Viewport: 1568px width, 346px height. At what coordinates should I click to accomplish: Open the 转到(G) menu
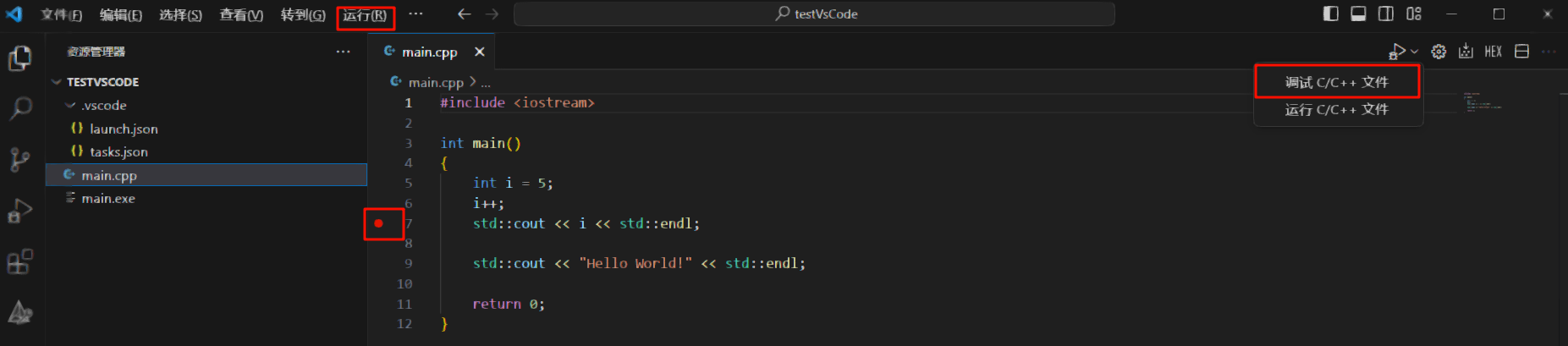coord(303,14)
